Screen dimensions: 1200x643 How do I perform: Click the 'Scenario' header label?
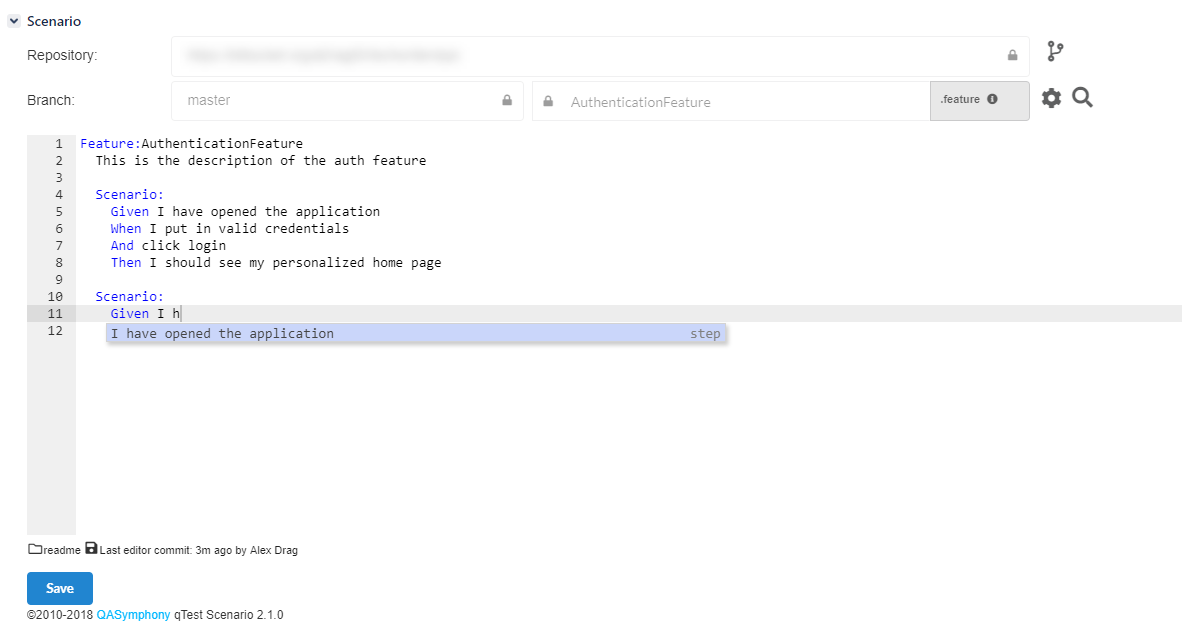(53, 20)
